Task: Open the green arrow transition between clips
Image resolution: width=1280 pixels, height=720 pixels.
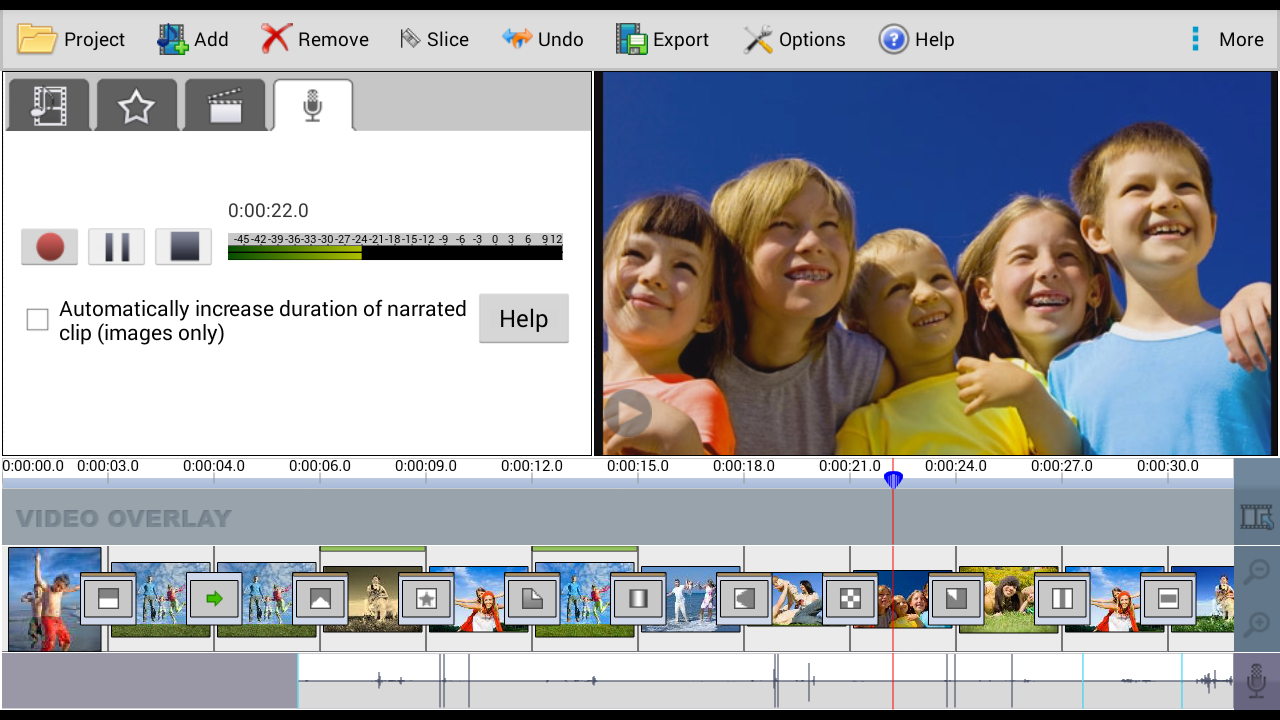Action: click(213, 599)
